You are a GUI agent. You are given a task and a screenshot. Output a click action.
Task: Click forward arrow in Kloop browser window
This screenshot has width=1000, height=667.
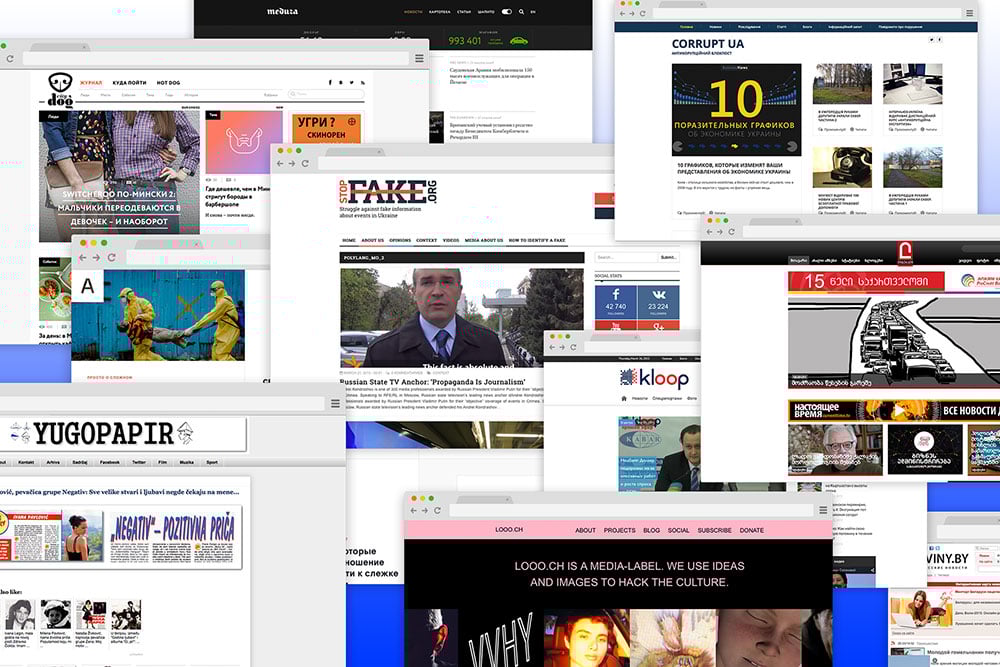click(x=562, y=348)
